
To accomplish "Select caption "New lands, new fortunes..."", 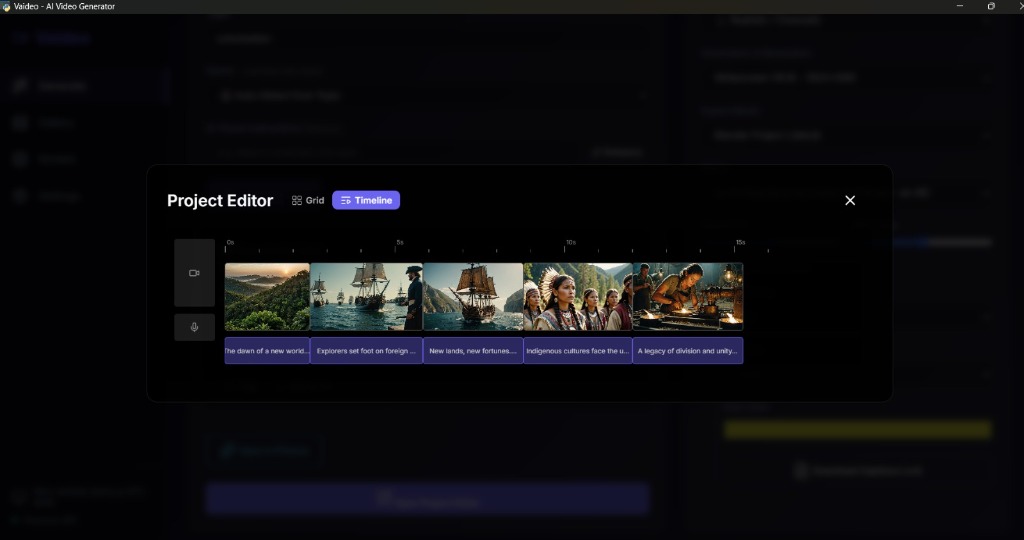I will pyautogui.click(x=473, y=351).
